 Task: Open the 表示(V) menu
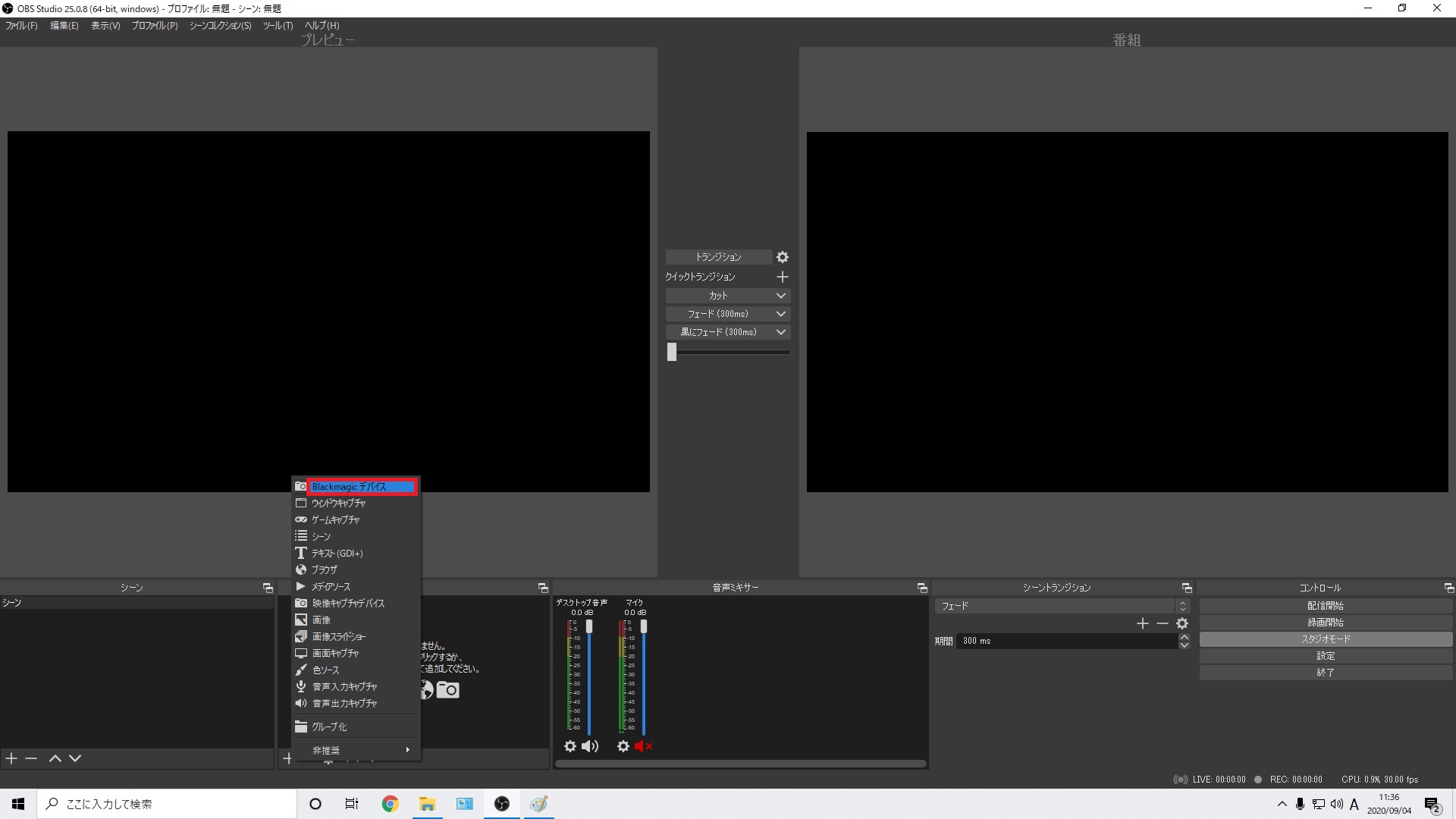click(105, 26)
